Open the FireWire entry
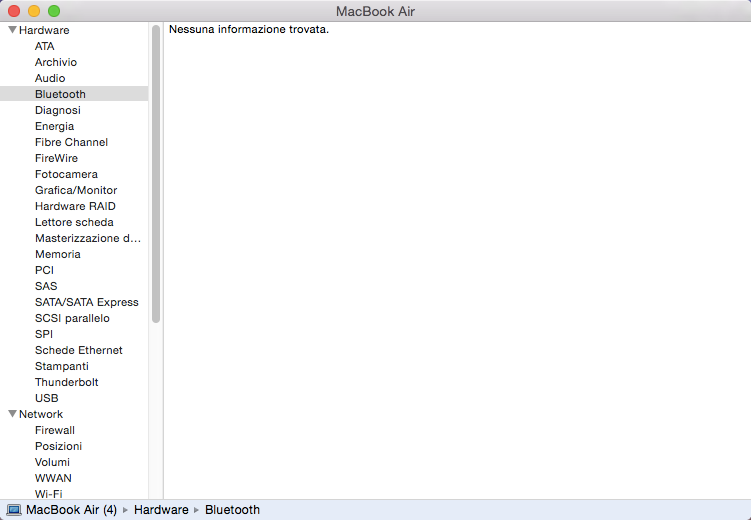The width and height of the screenshot is (751, 520). tap(56, 158)
